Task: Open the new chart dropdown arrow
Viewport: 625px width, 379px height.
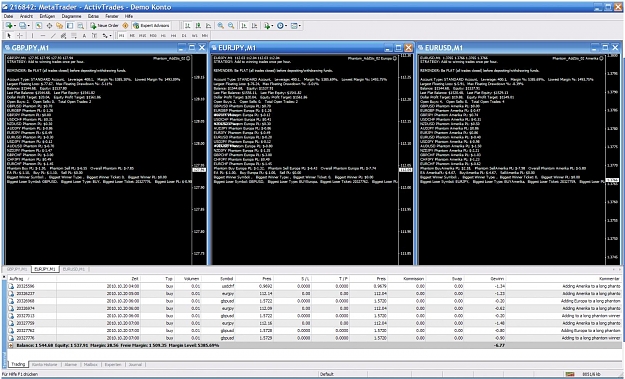Action: click(x=15, y=26)
